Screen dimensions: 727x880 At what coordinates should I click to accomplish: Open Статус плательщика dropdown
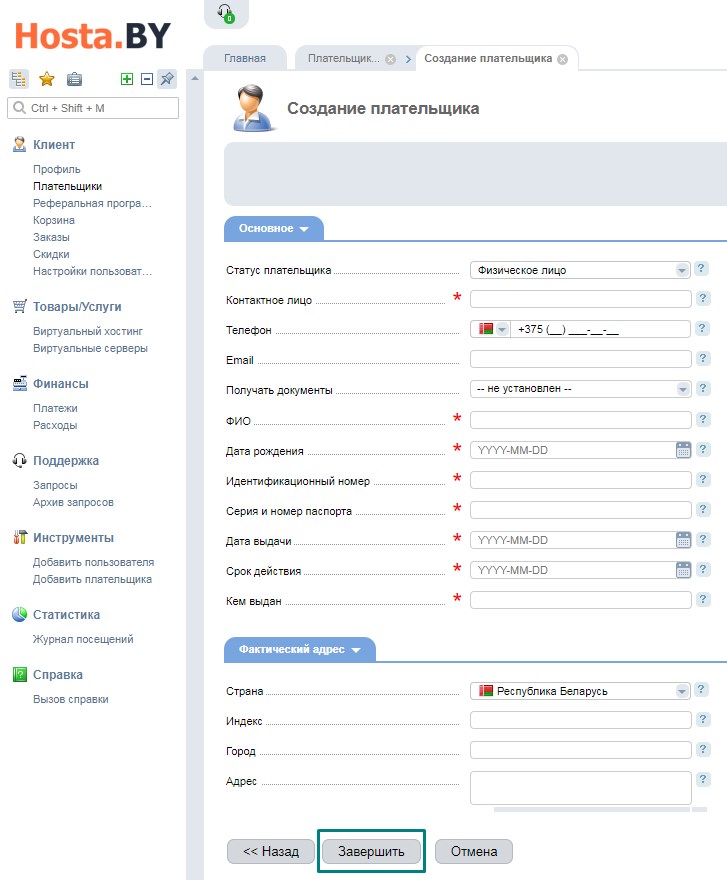(x=580, y=270)
